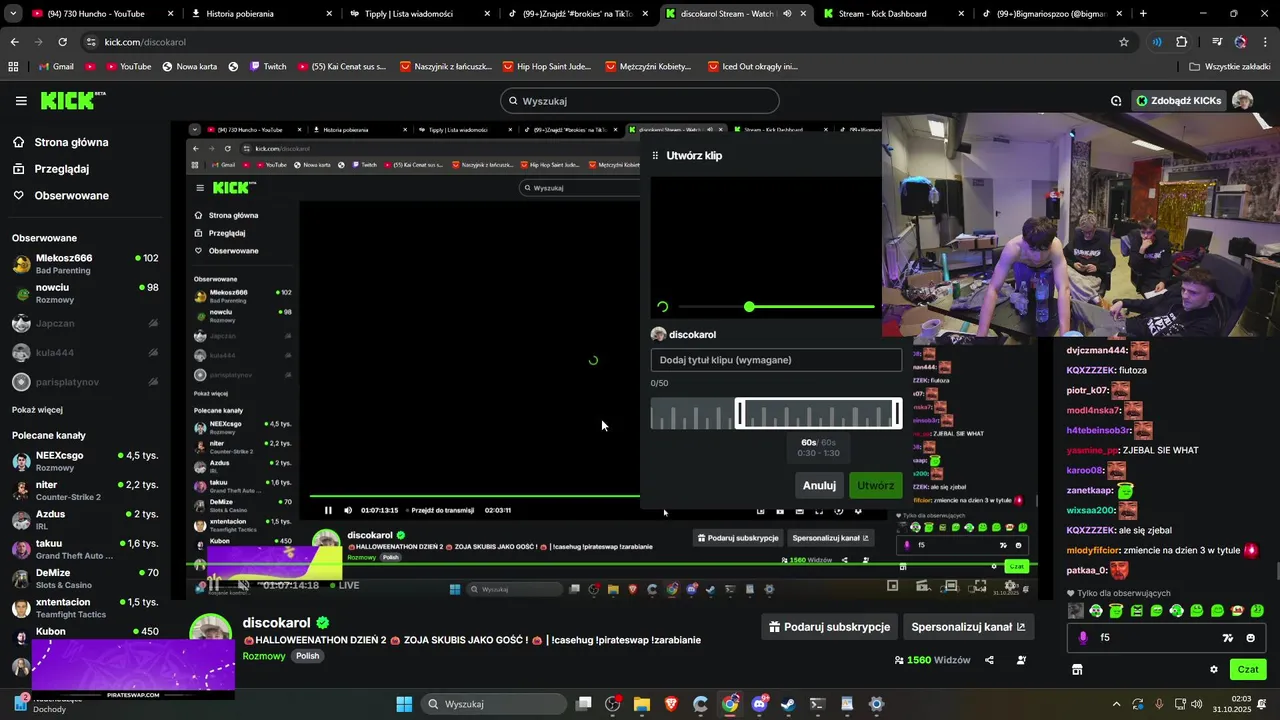This screenshot has height=720, width=1280.
Task: Open the player settings gear icon
Action: (x=1010, y=584)
